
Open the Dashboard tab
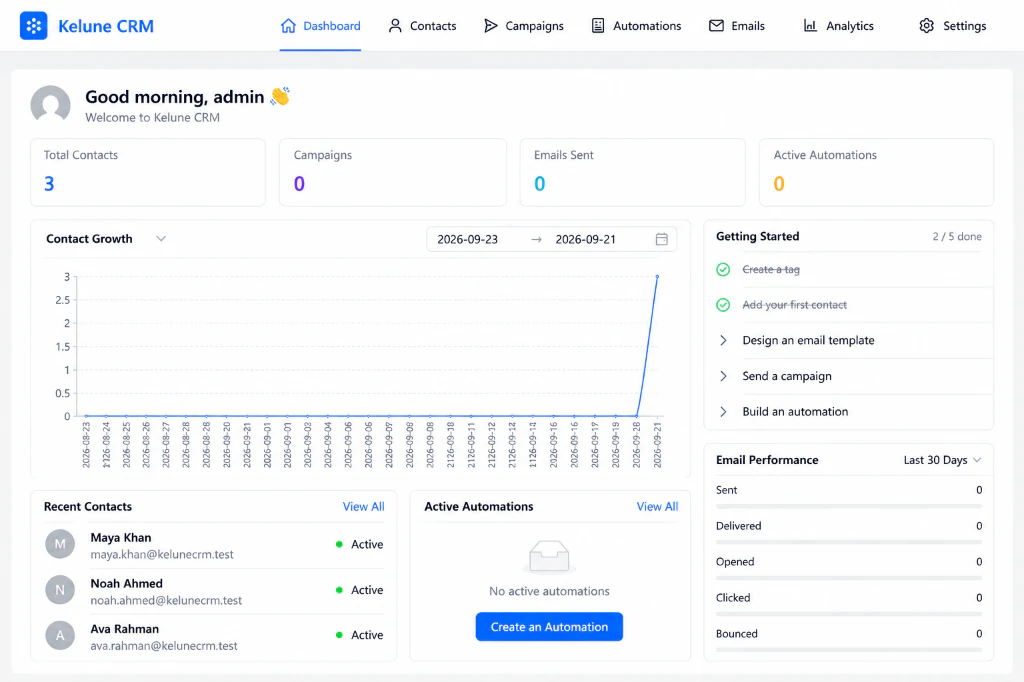(x=320, y=25)
